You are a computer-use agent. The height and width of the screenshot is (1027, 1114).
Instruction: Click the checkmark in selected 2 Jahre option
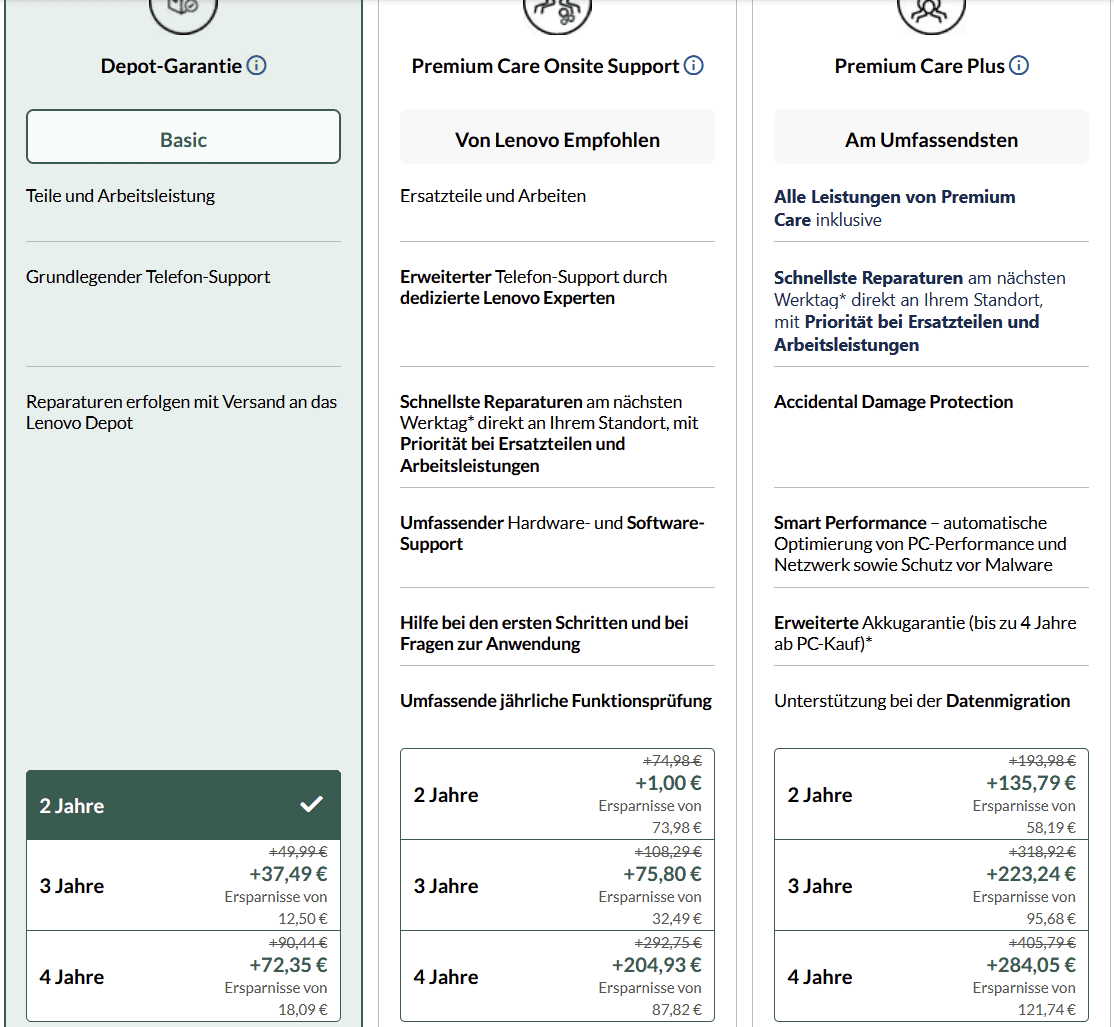pos(311,805)
